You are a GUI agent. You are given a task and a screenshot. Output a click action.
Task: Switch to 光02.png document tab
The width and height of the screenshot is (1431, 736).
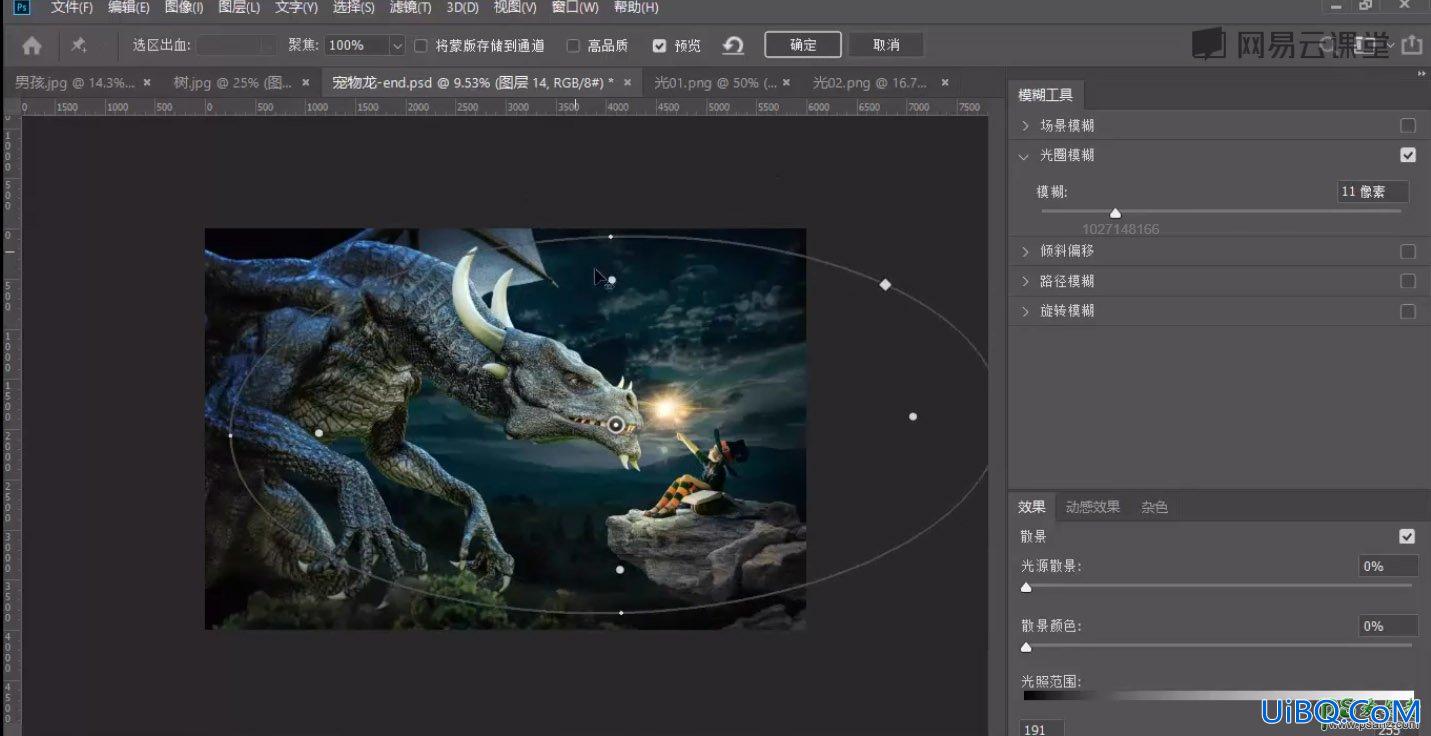pos(870,82)
